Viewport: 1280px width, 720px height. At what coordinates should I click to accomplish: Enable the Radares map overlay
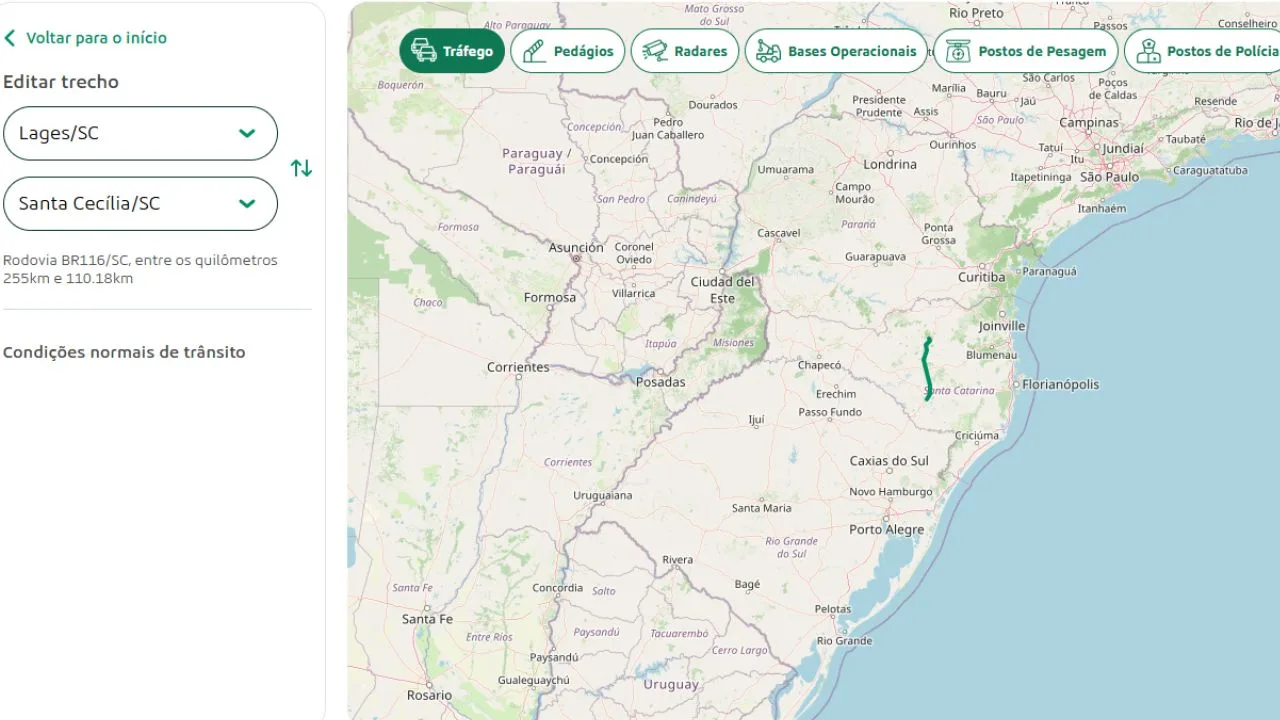[685, 50]
